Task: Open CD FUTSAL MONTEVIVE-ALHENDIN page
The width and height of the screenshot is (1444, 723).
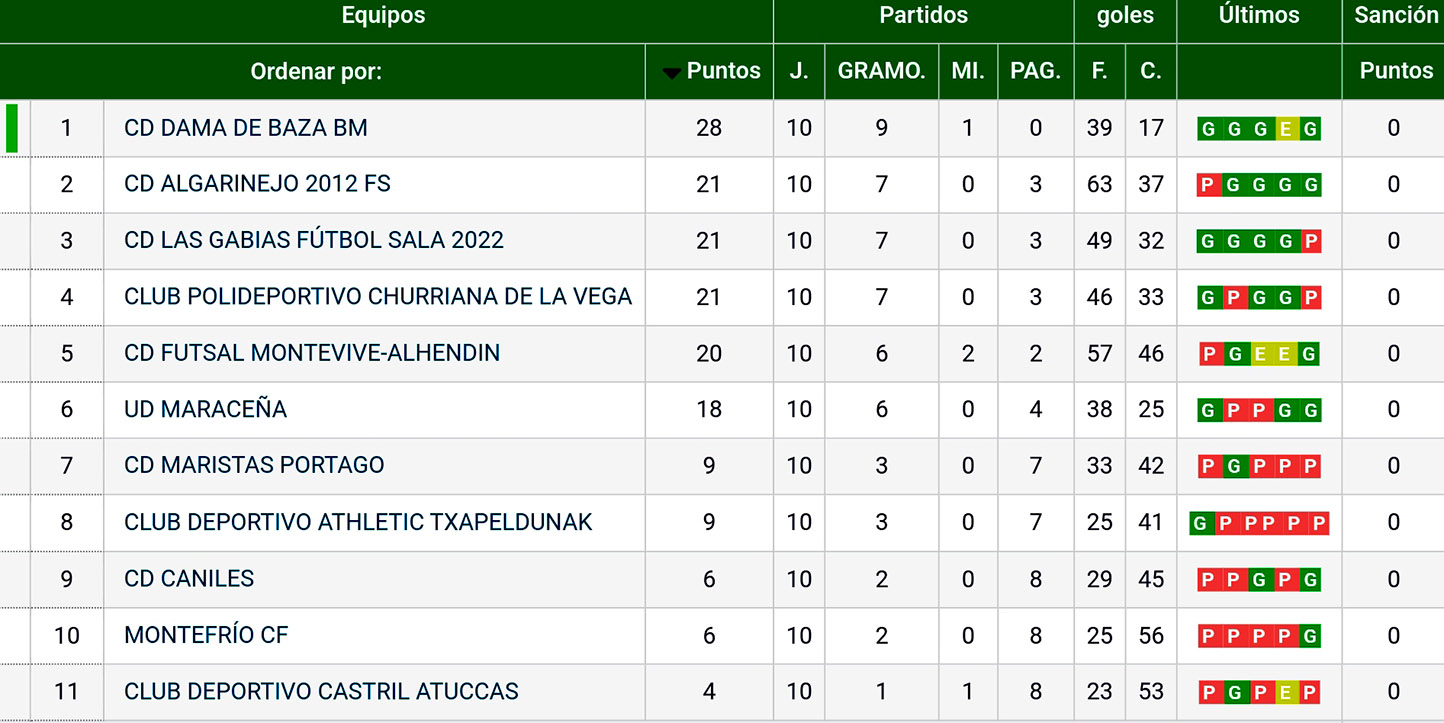Action: click(312, 353)
